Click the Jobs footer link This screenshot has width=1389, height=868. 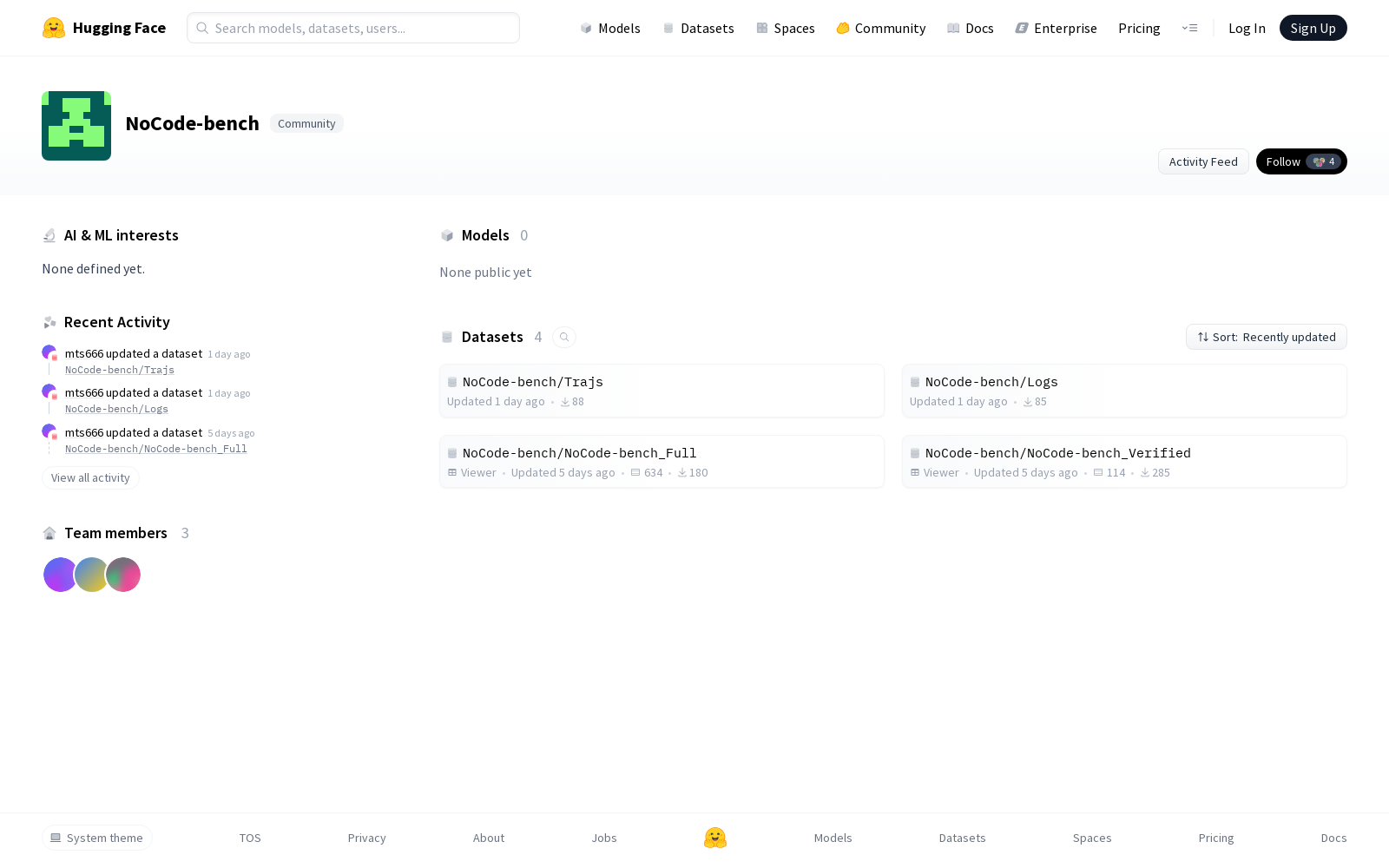604,838
